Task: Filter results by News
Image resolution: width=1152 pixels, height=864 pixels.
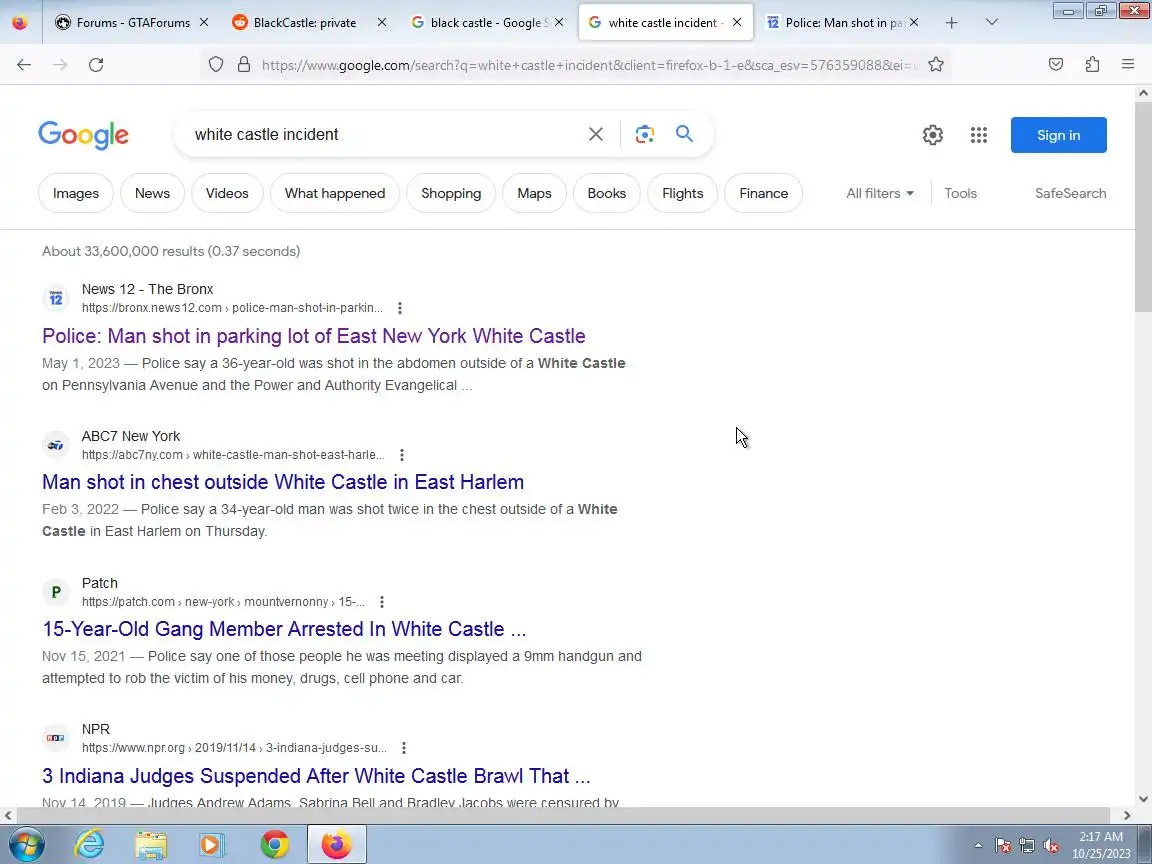Action: pos(152,193)
